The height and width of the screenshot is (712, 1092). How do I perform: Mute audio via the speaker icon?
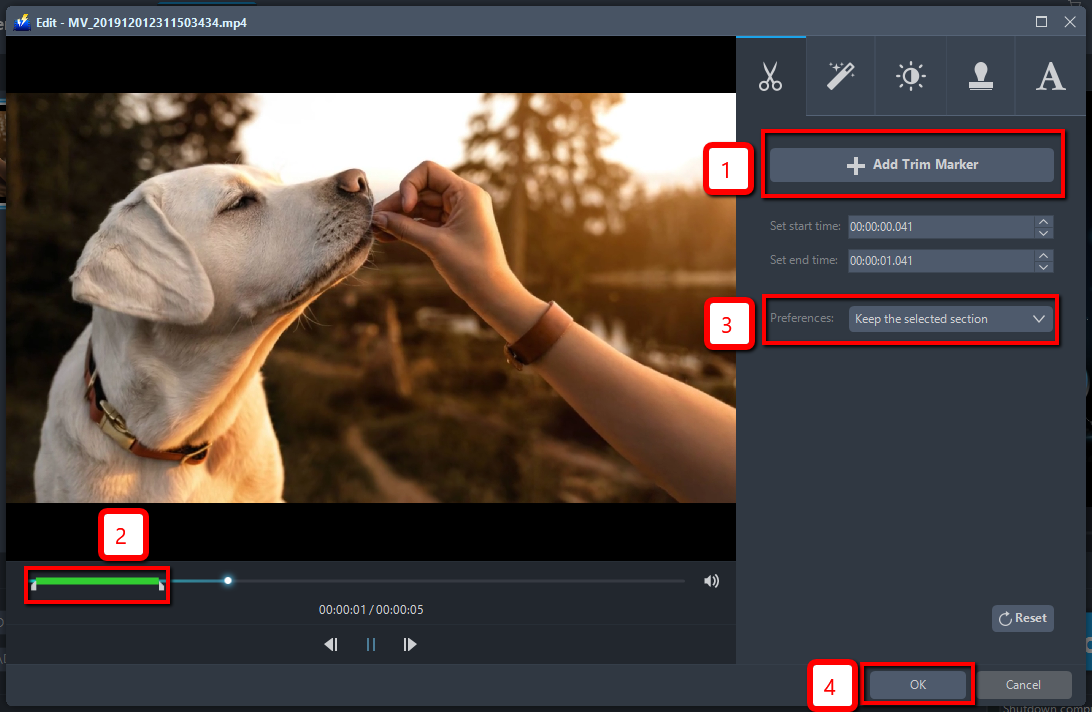[x=711, y=580]
